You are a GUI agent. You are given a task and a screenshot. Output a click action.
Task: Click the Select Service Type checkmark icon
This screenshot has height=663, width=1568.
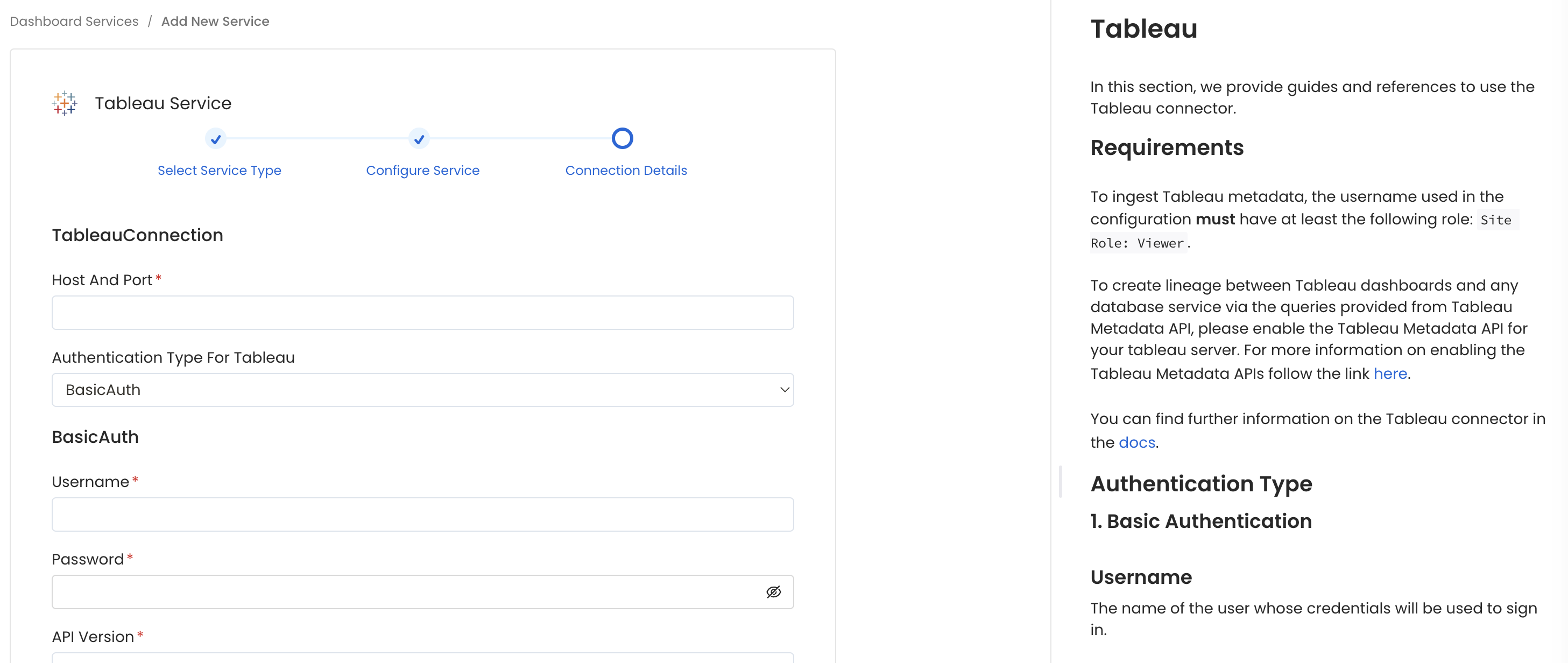tap(216, 139)
